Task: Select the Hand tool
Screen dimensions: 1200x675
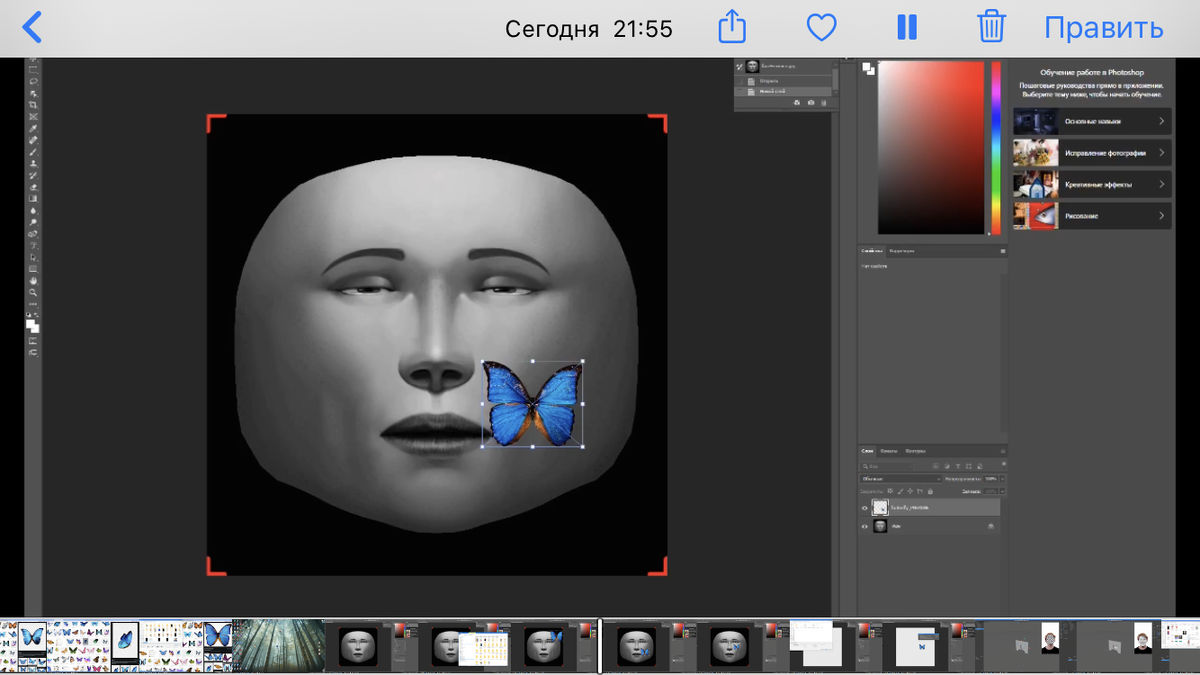Action: click(33, 281)
